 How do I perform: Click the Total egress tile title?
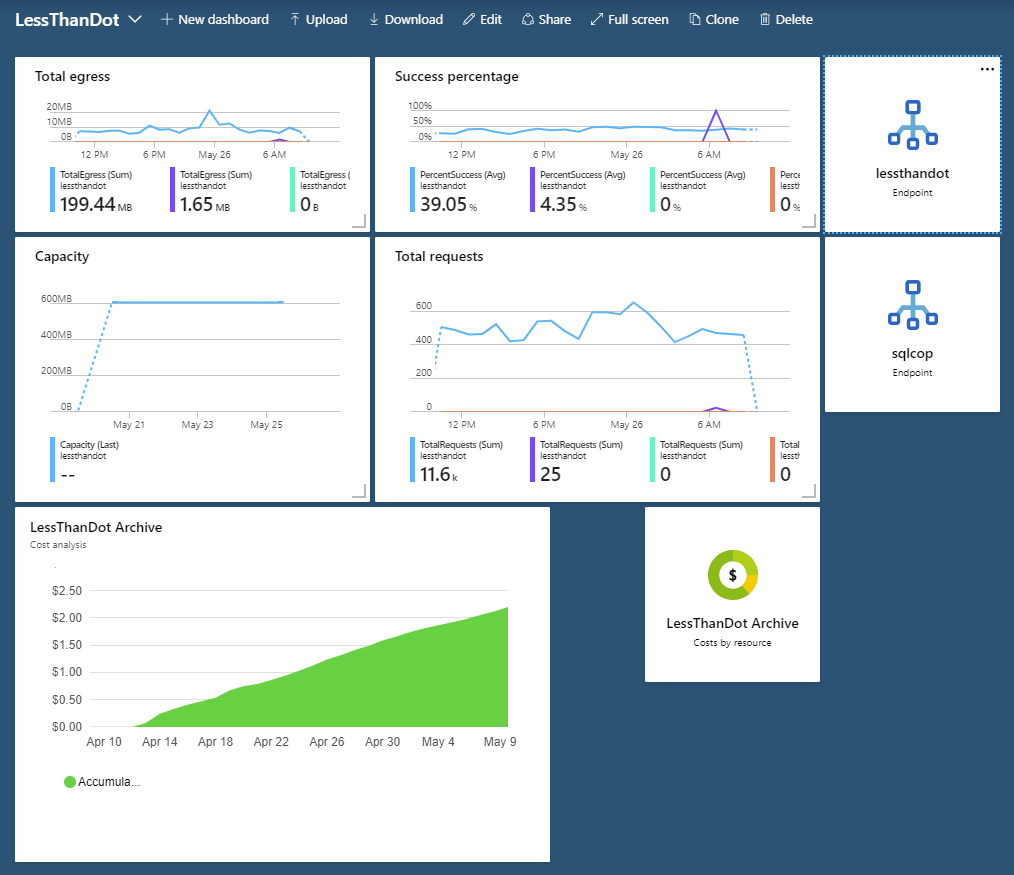[x=72, y=76]
